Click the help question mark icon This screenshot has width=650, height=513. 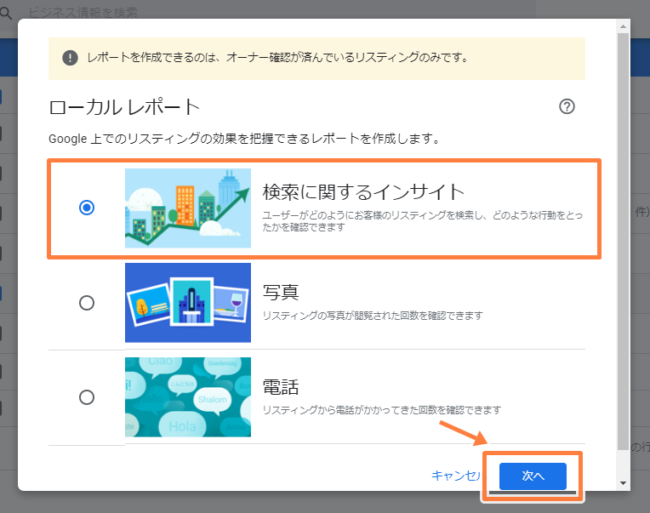pos(567,106)
